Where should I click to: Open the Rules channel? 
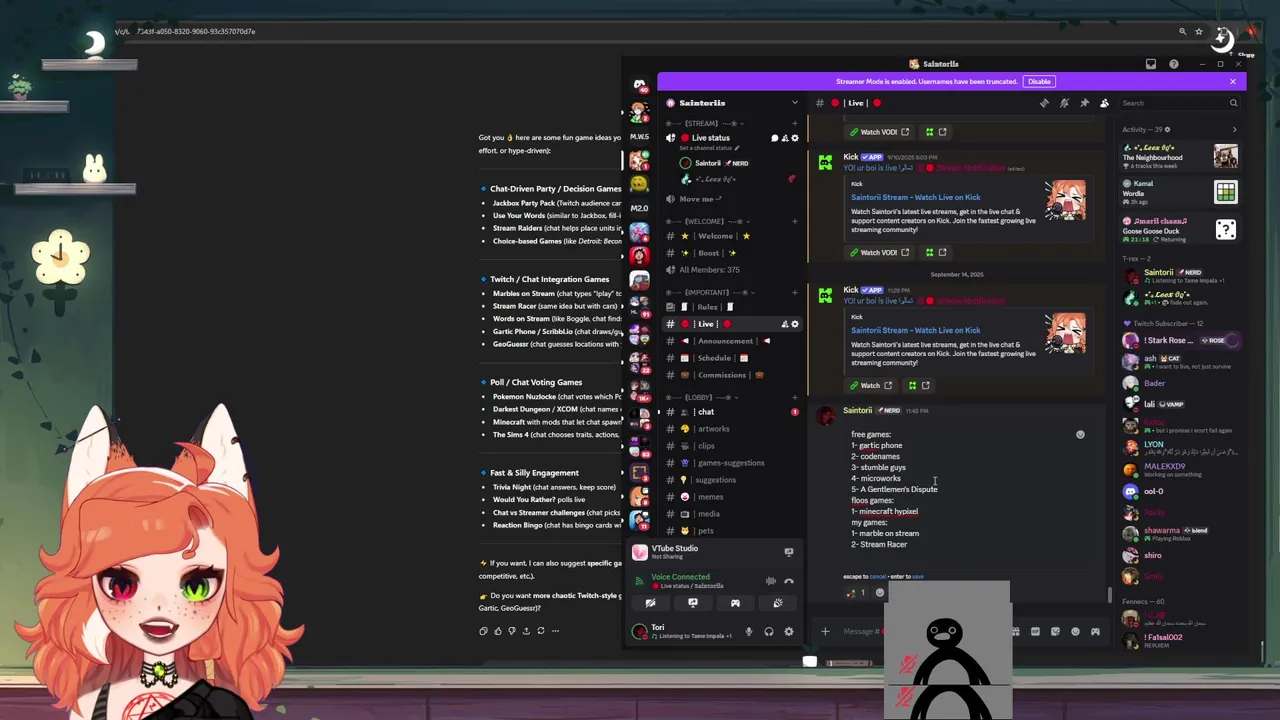pyautogui.click(x=730, y=307)
